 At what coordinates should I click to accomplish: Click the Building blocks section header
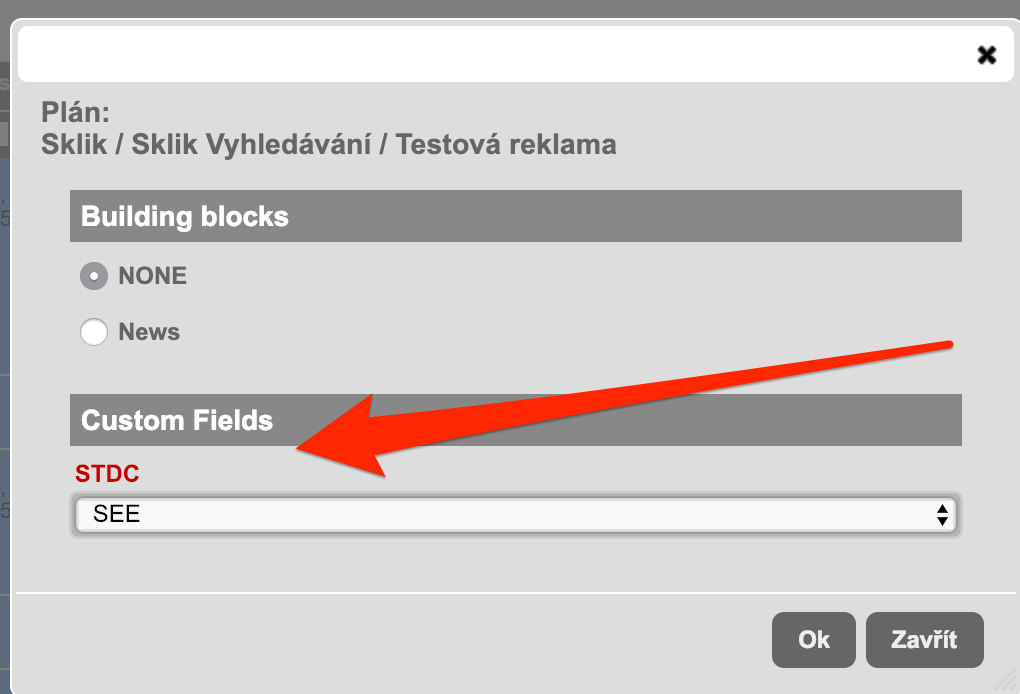coord(515,216)
